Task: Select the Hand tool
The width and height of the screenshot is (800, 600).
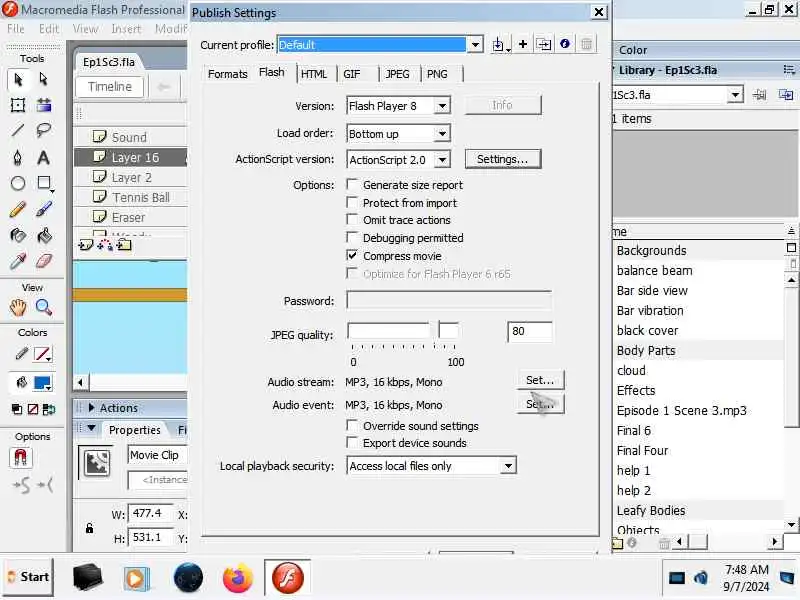Action: (18, 308)
